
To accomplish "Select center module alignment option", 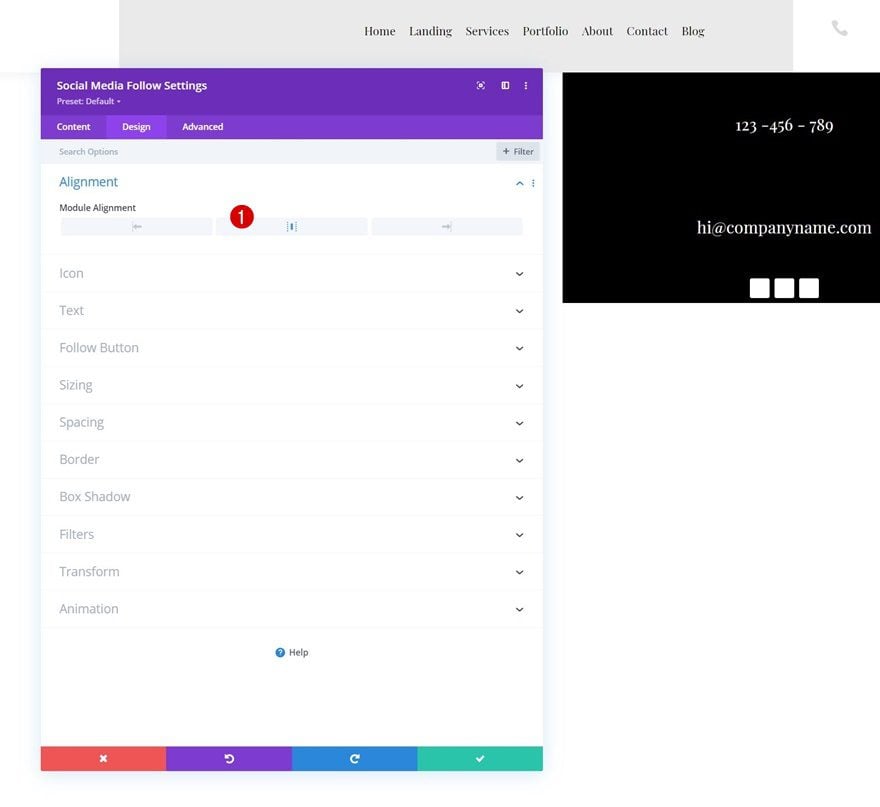I will (x=292, y=227).
